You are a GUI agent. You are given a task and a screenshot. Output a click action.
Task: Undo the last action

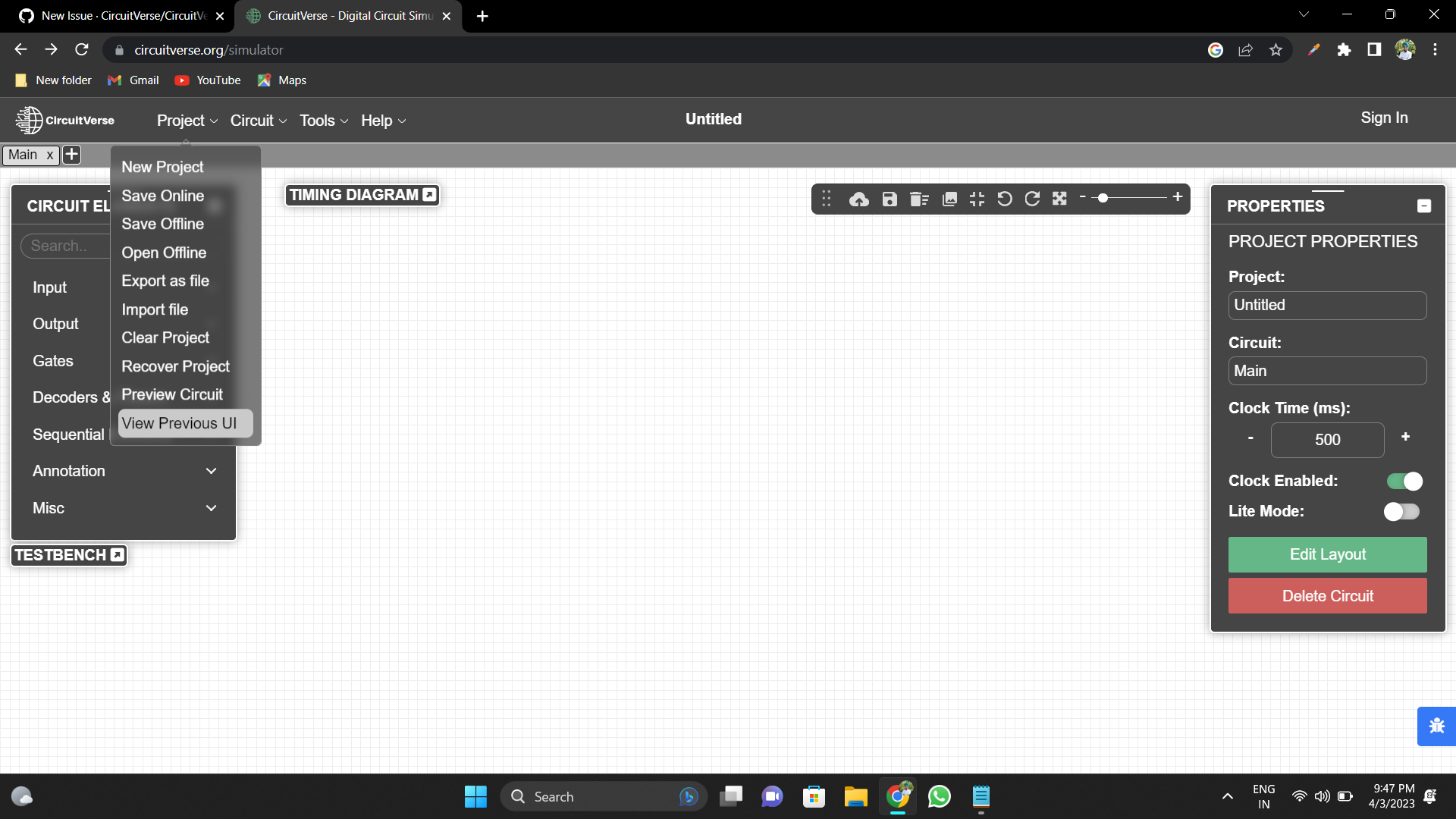coord(1005,199)
